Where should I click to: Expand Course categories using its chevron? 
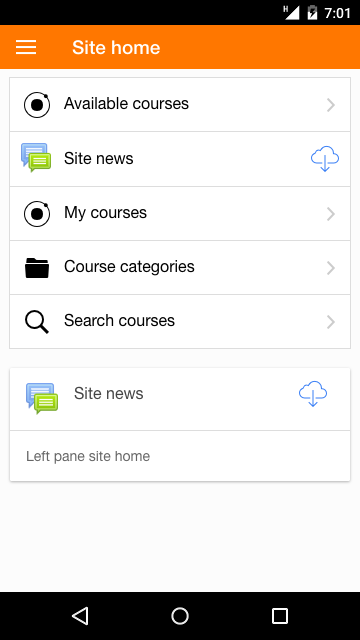tap(331, 268)
